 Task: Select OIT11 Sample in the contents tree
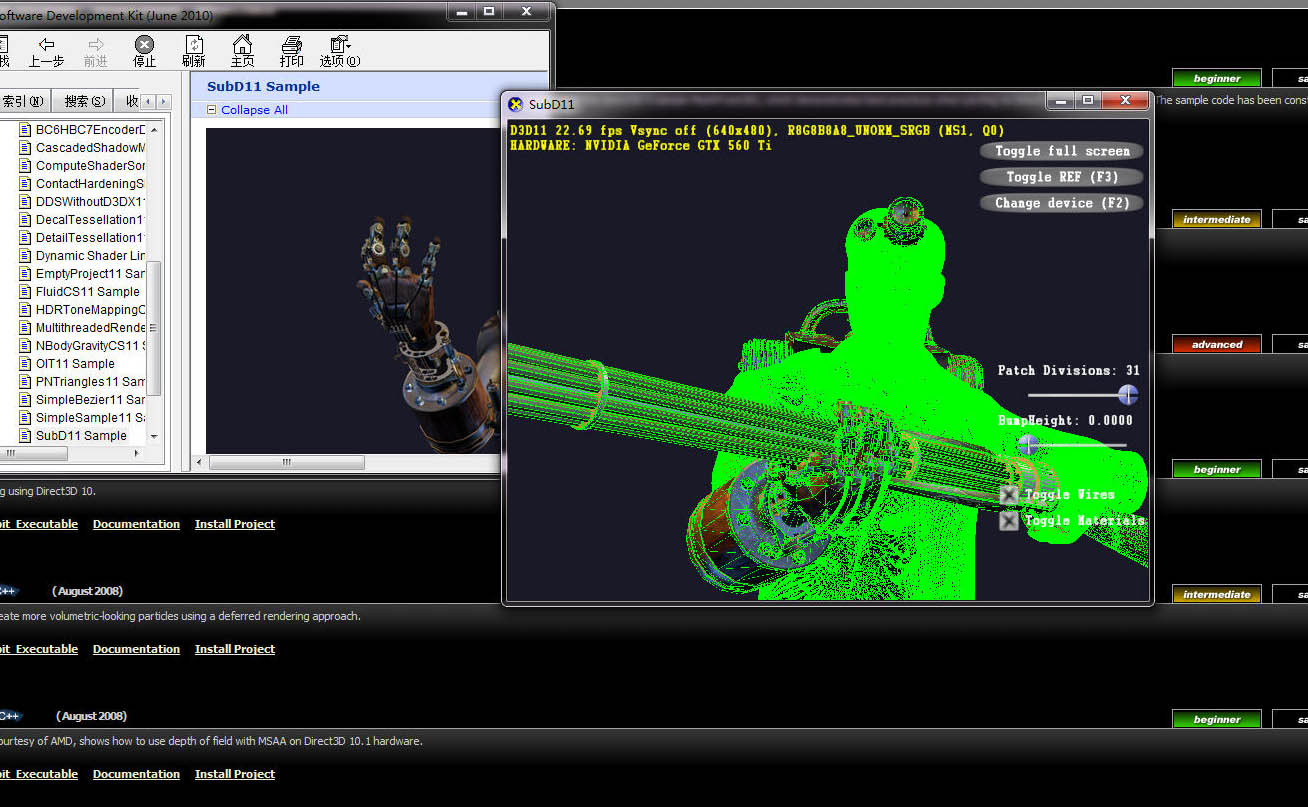(75, 364)
